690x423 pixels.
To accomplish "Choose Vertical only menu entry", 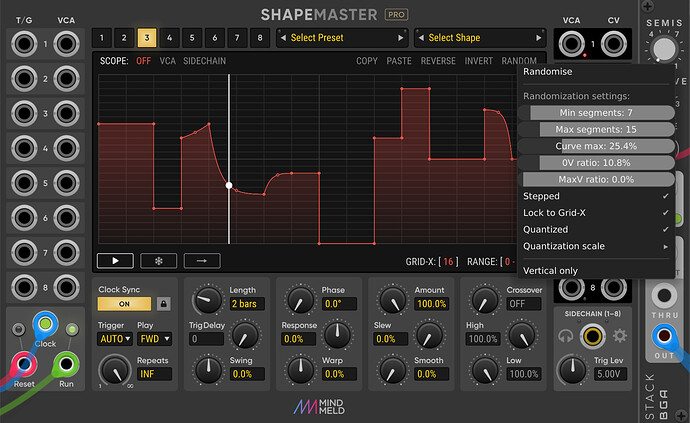I will pyautogui.click(x=596, y=271).
